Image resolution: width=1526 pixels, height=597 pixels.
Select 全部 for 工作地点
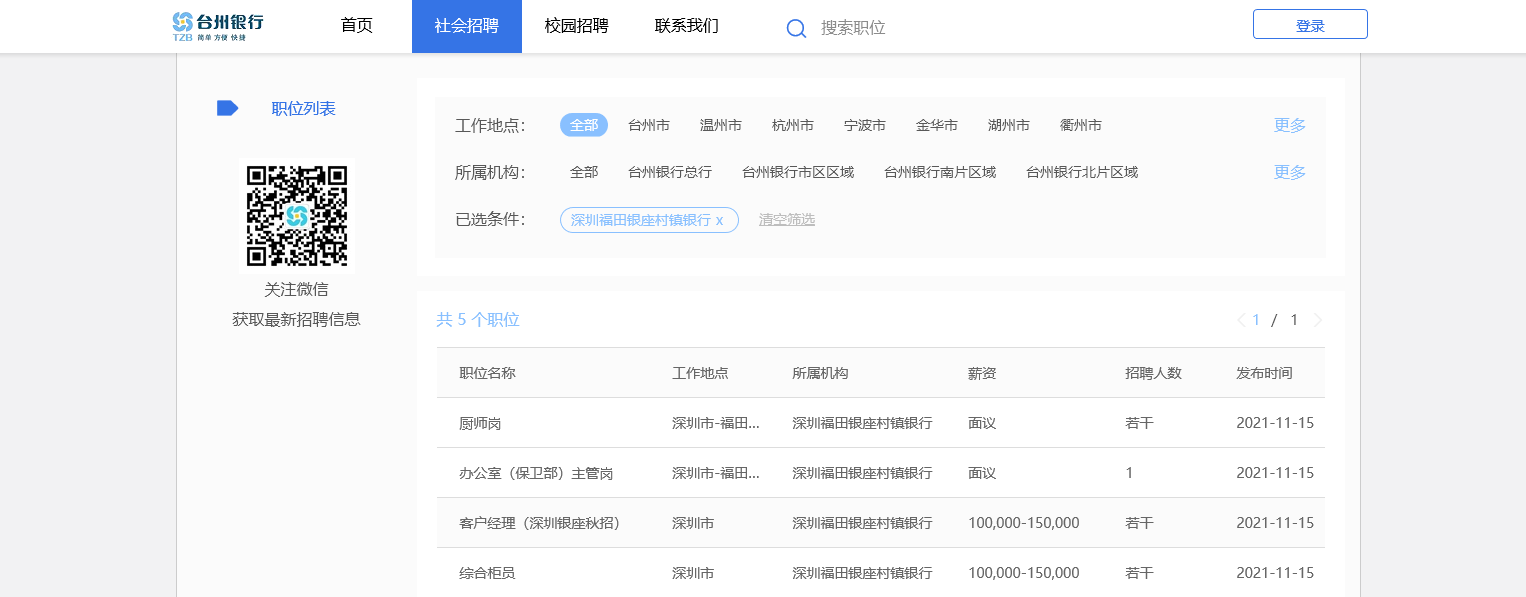[x=584, y=125]
